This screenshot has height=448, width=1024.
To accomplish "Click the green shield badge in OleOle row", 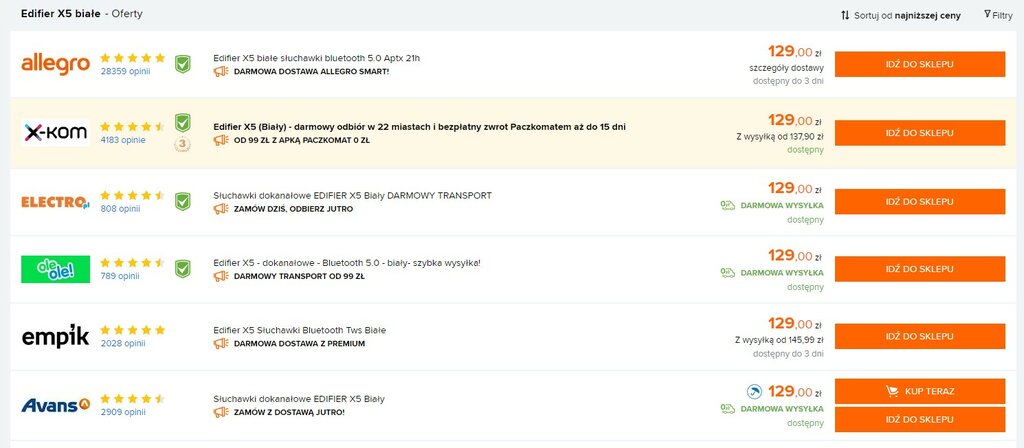I will 183,268.
